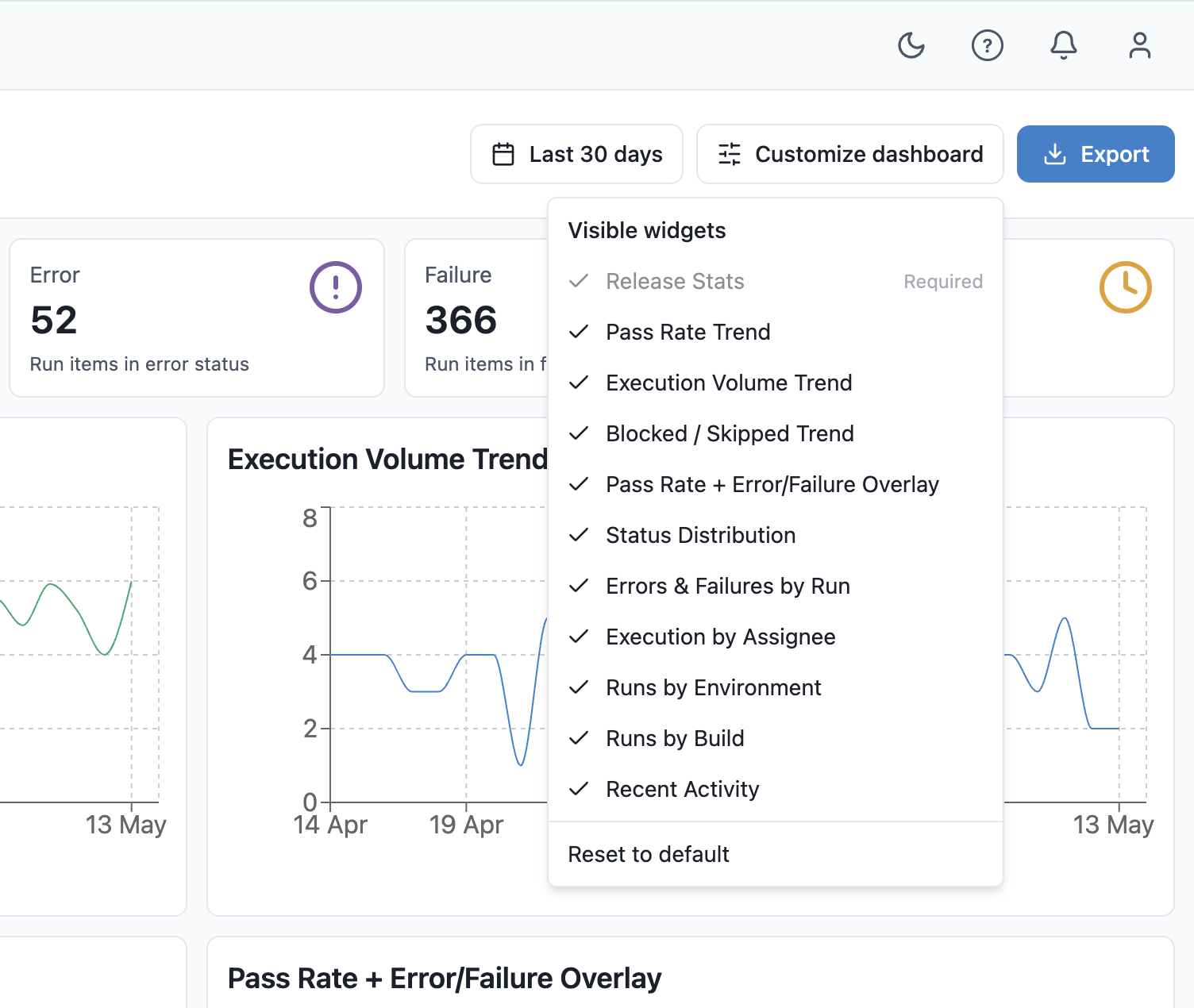The width and height of the screenshot is (1194, 1008).
Task: Click Run items in error status text
Action: pos(140,364)
